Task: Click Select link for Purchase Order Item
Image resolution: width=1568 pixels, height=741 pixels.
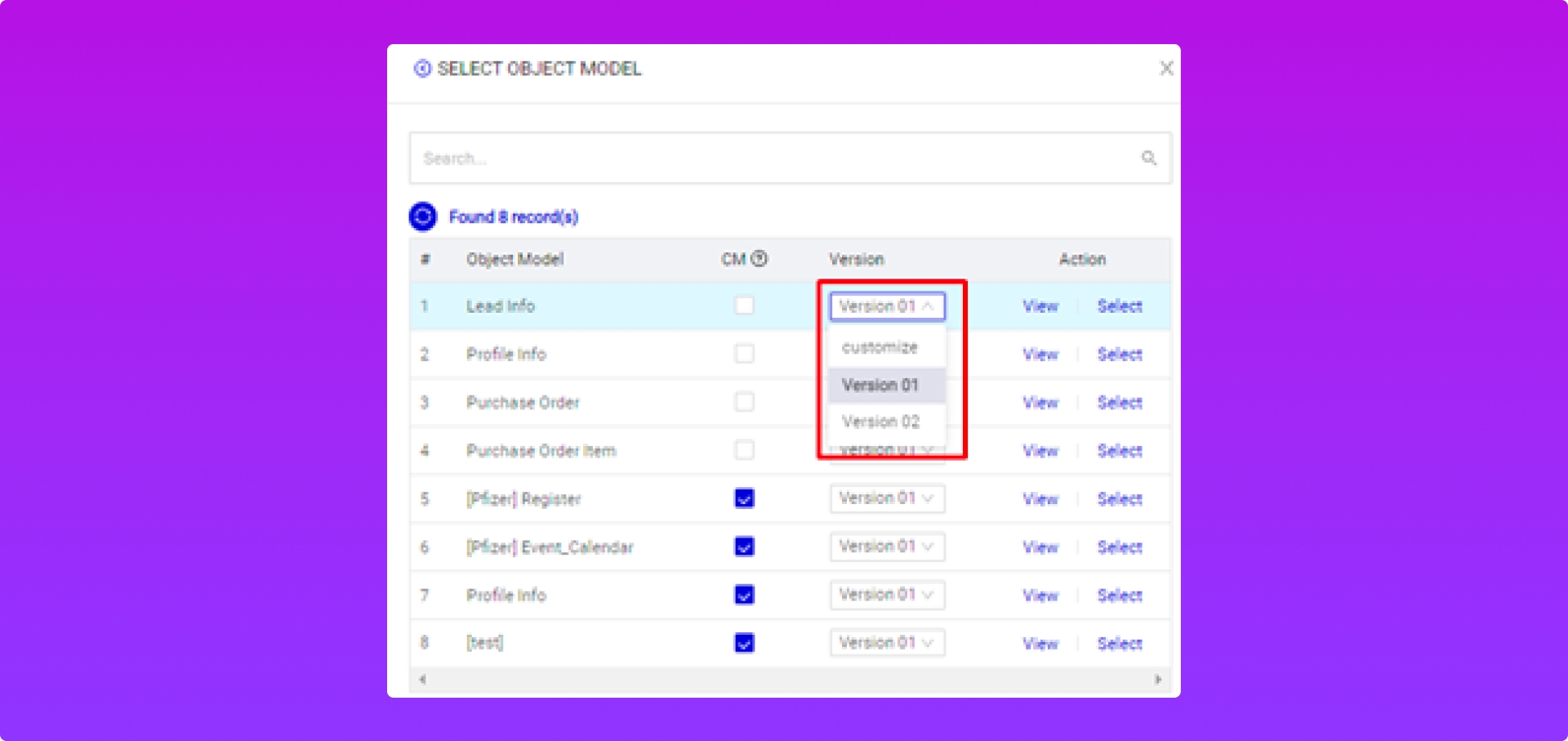Action: point(1119,451)
